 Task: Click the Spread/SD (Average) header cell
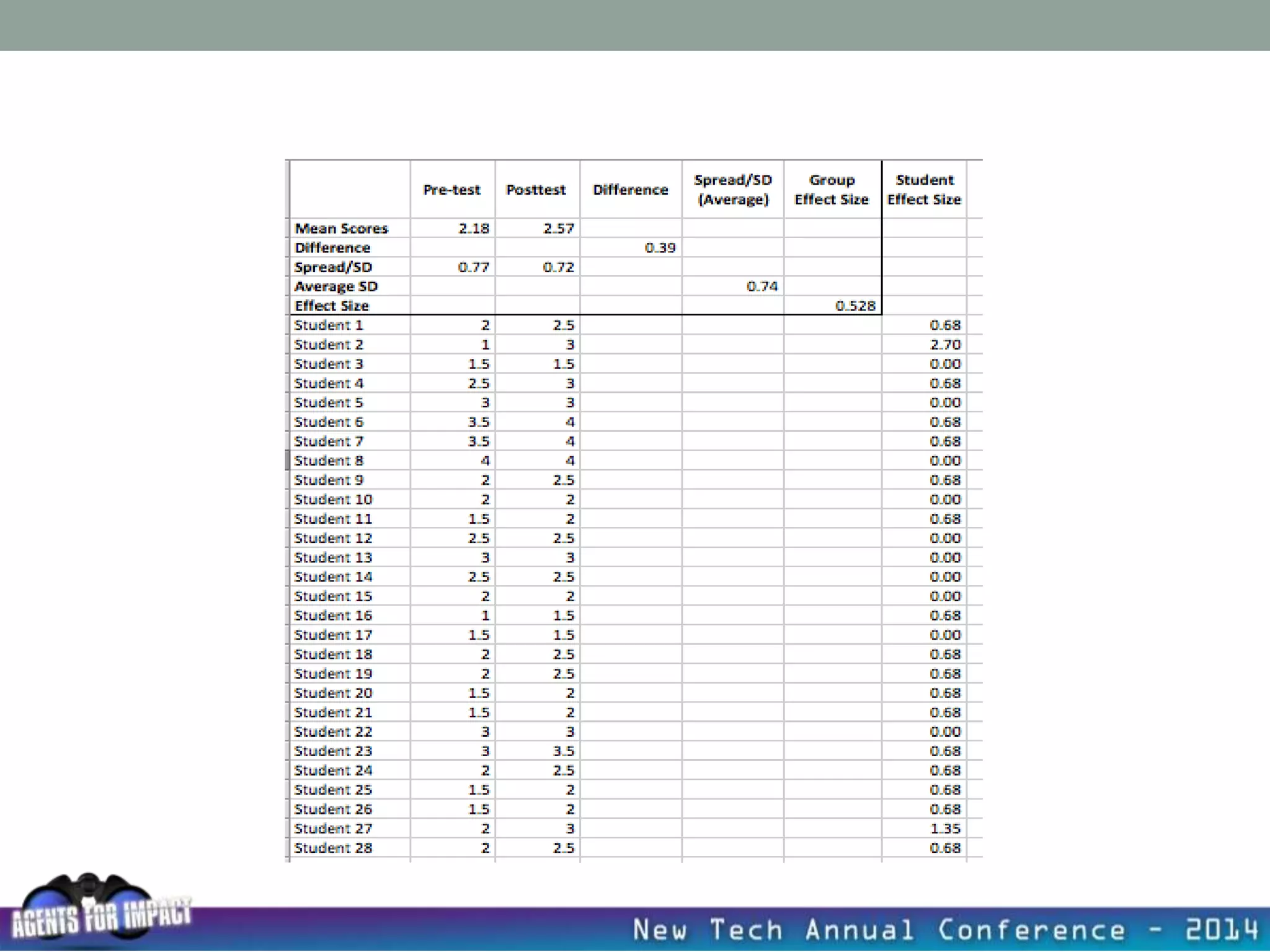732,190
